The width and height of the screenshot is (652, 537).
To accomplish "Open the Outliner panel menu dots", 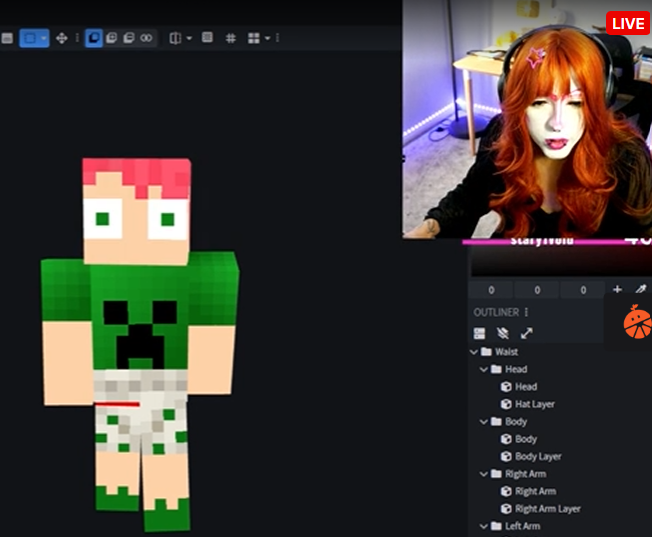I will point(526,312).
